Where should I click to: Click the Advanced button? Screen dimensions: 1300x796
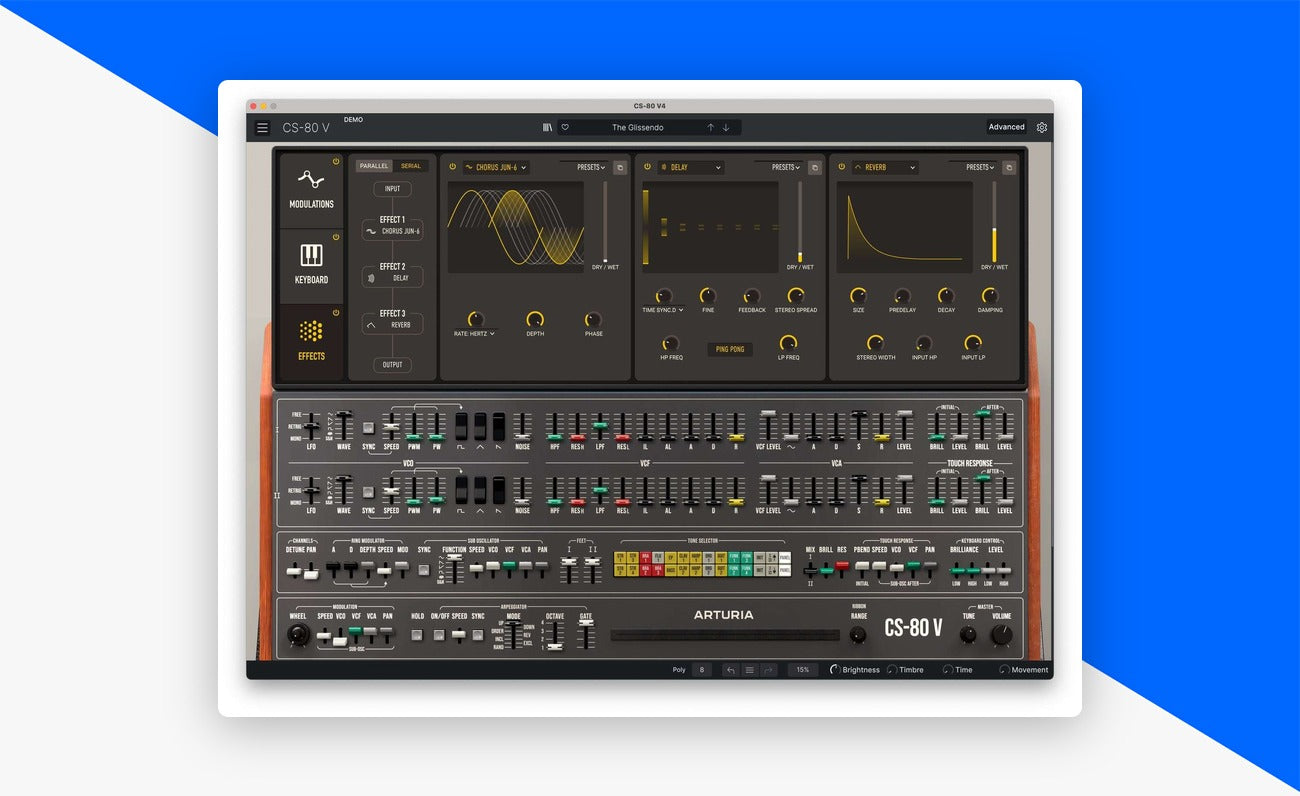pos(1006,127)
